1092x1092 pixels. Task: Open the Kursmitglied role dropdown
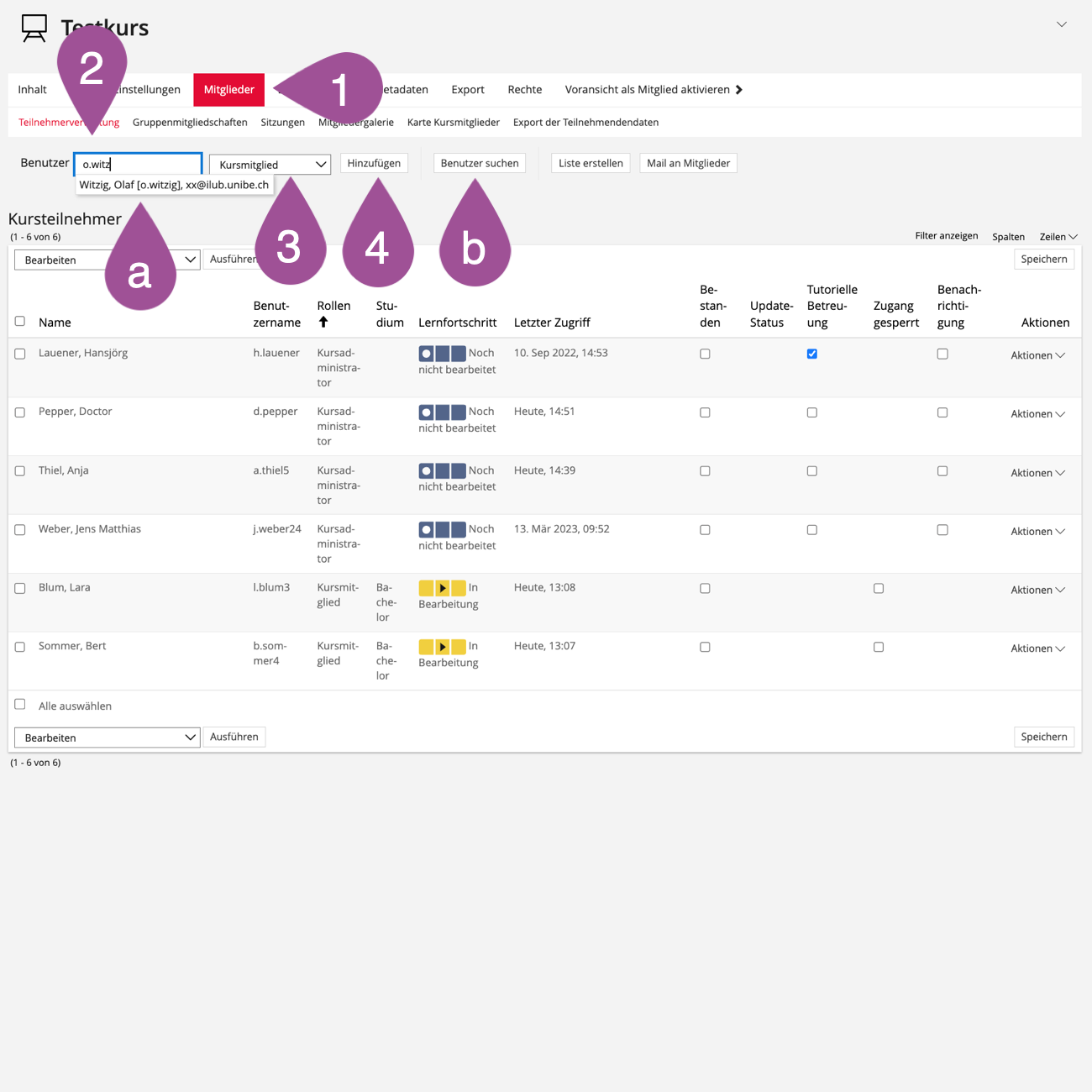click(270, 165)
